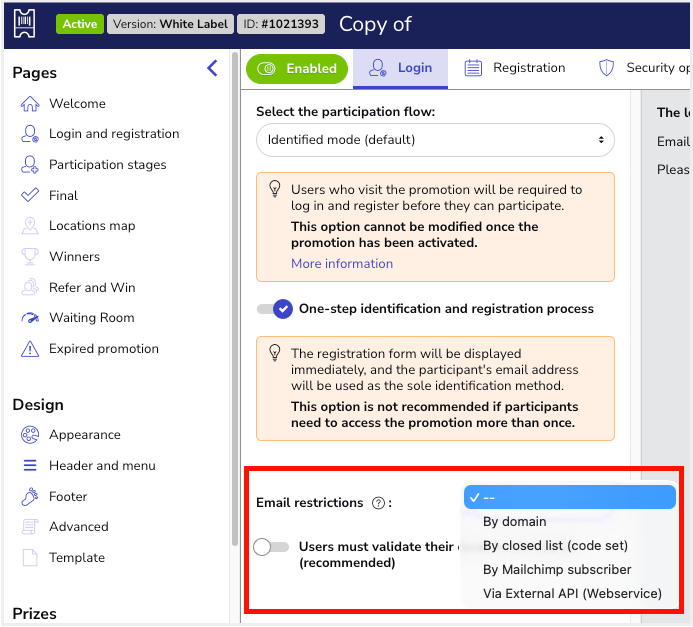Click the Active status badge
The height and width of the screenshot is (627, 693).
[x=80, y=24]
